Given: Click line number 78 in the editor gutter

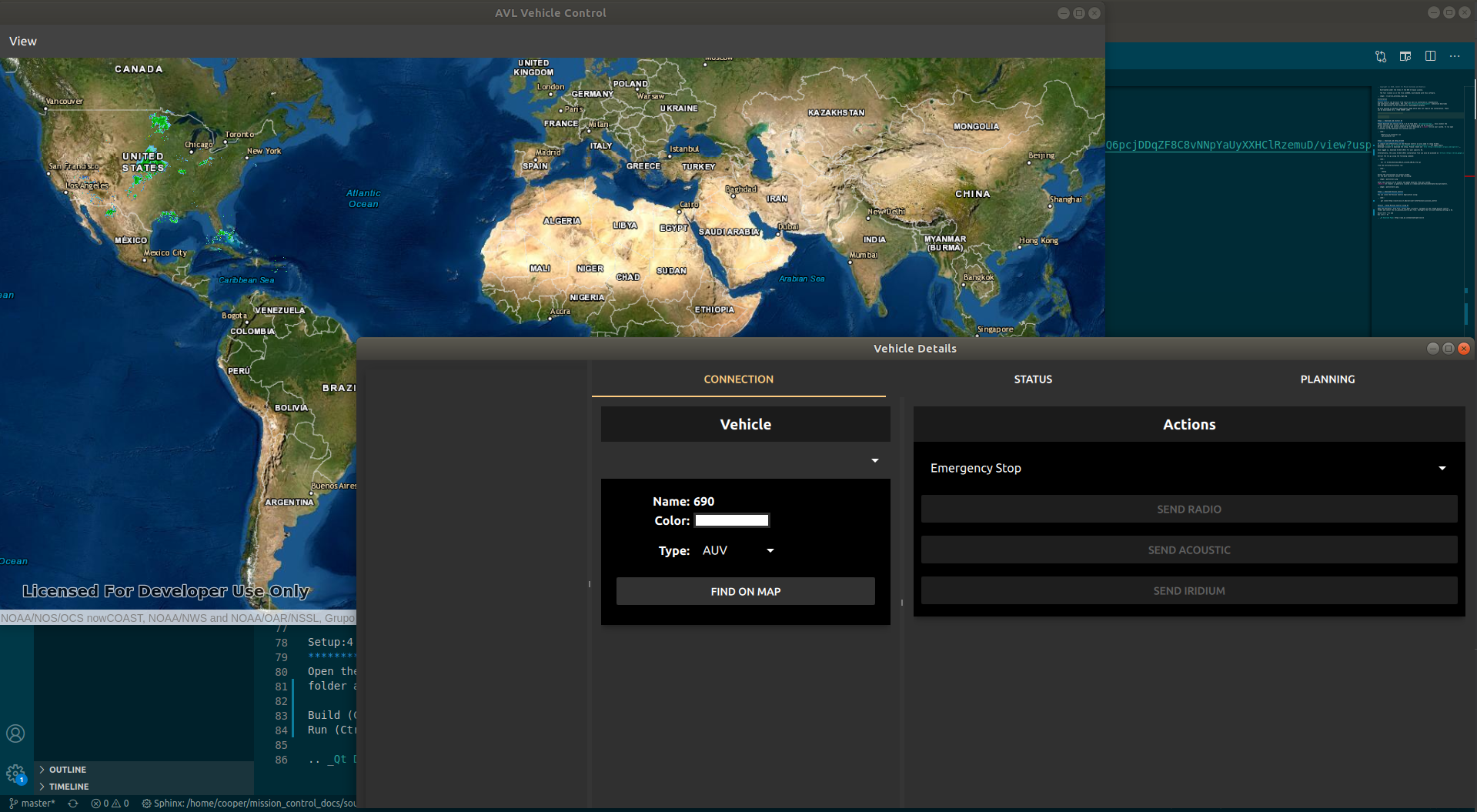Looking at the screenshot, I should [282, 643].
